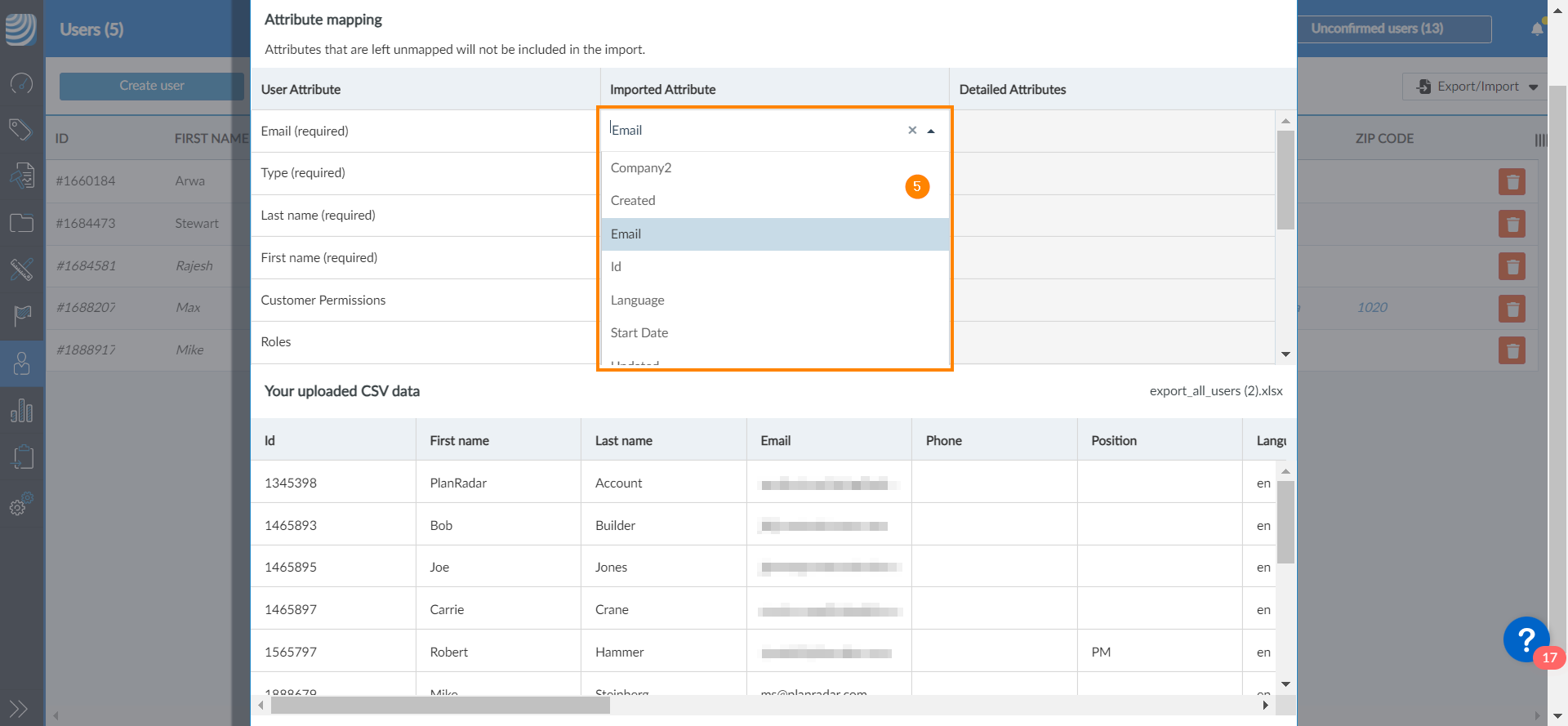Open the dashboard gauge icon in sidebar

tap(21, 83)
